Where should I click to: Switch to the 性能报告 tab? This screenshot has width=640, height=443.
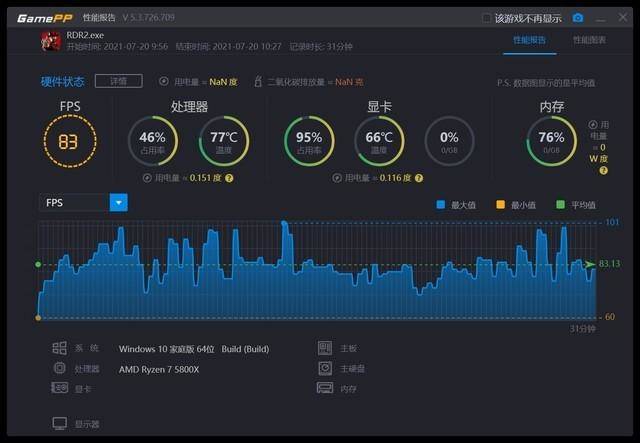tap(529, 40)
